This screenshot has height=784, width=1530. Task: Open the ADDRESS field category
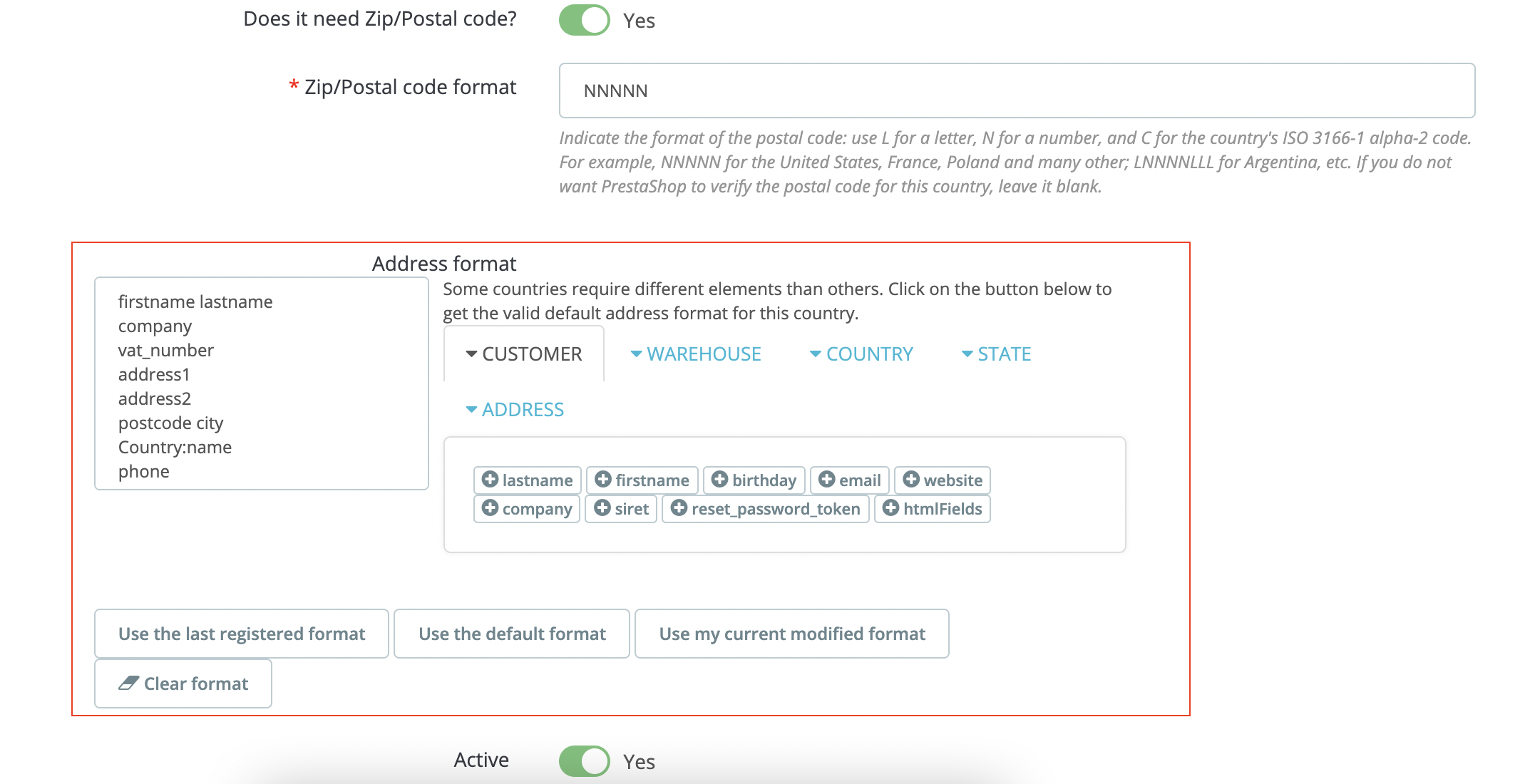click(514, 409)
